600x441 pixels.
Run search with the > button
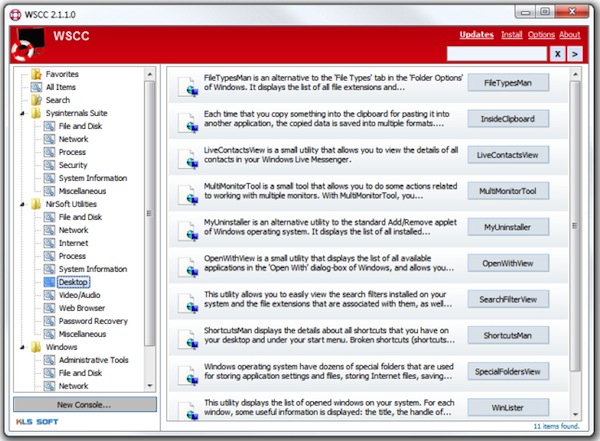click(575, 54)
